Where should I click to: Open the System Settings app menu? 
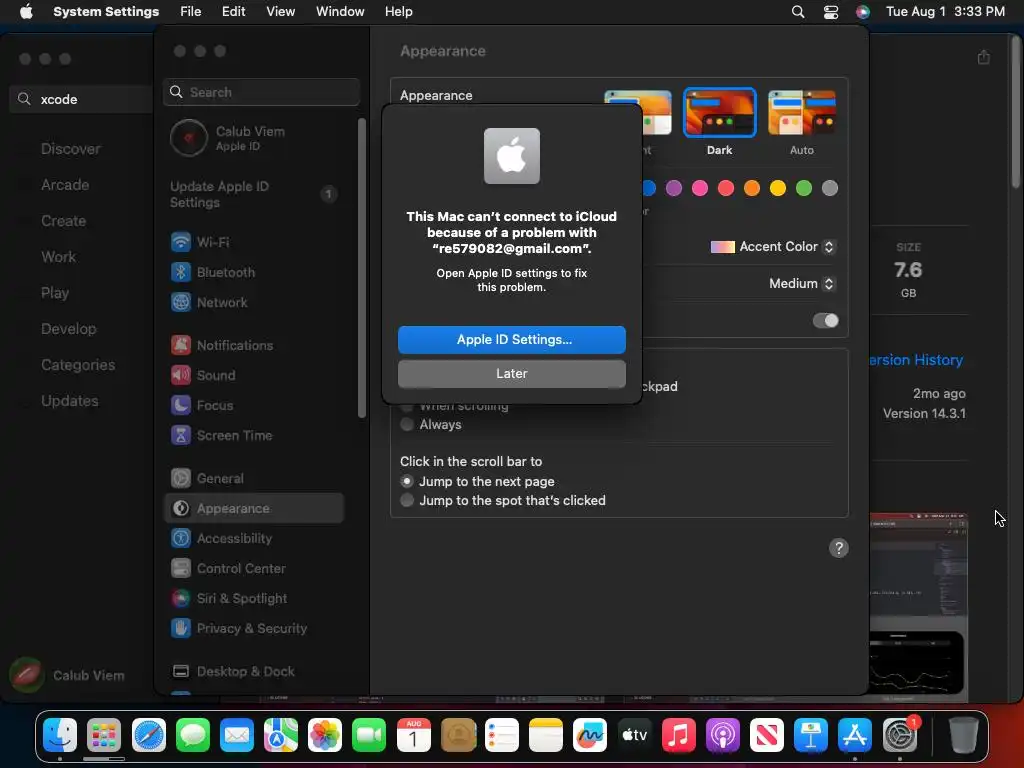106,12
